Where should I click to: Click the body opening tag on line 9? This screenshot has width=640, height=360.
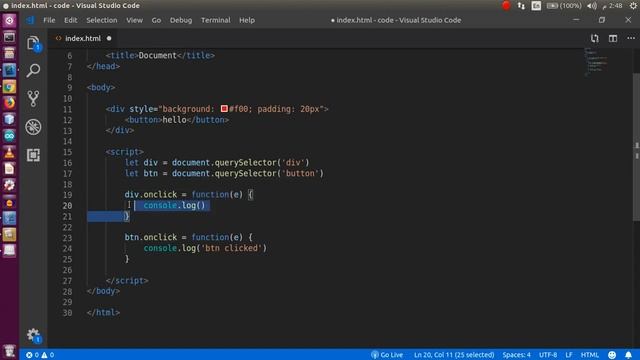coord(101,88)
